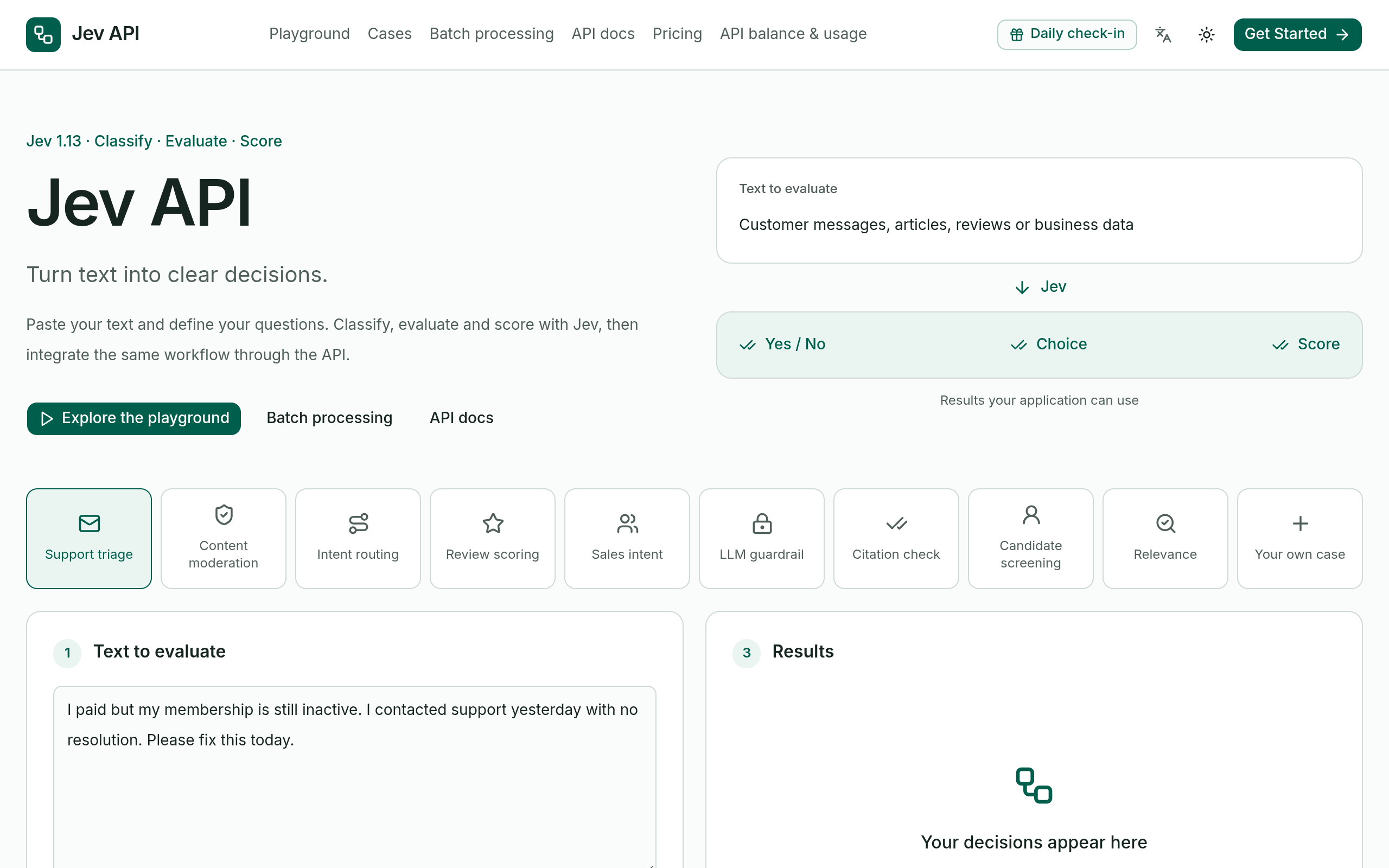Image resolution: width=1389 pixels, height=868 pixels.
Task: Click the Get Started button
Action: [x=1297, y=34]
